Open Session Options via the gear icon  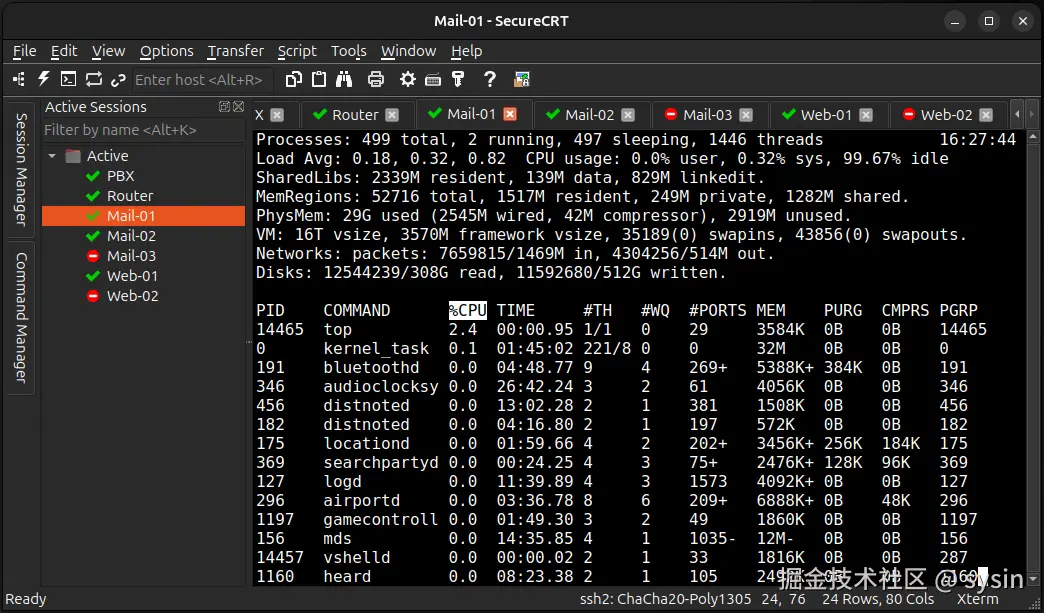tap(406, 80)
